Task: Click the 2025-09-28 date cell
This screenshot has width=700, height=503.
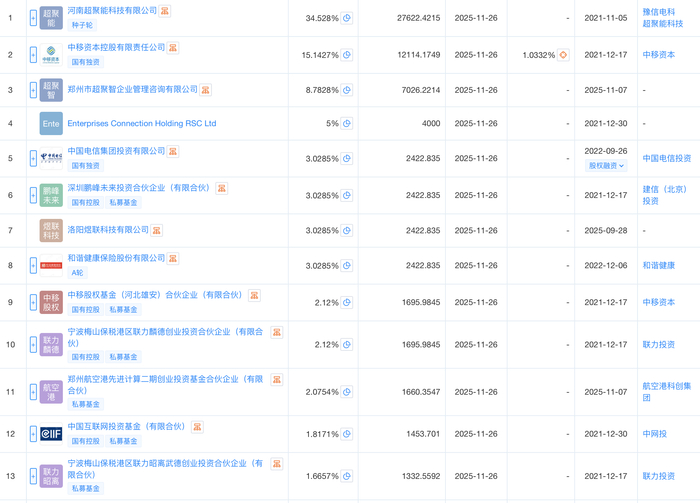Action: [606, 231]
